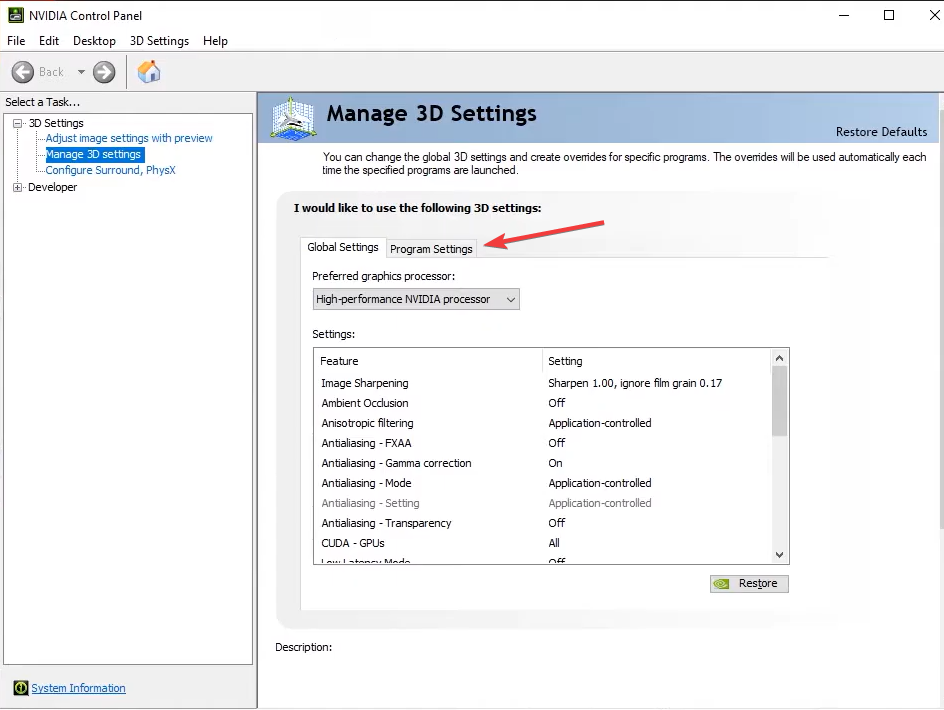Select Adjust image settings with preview
944x710 pixels.
129,138
